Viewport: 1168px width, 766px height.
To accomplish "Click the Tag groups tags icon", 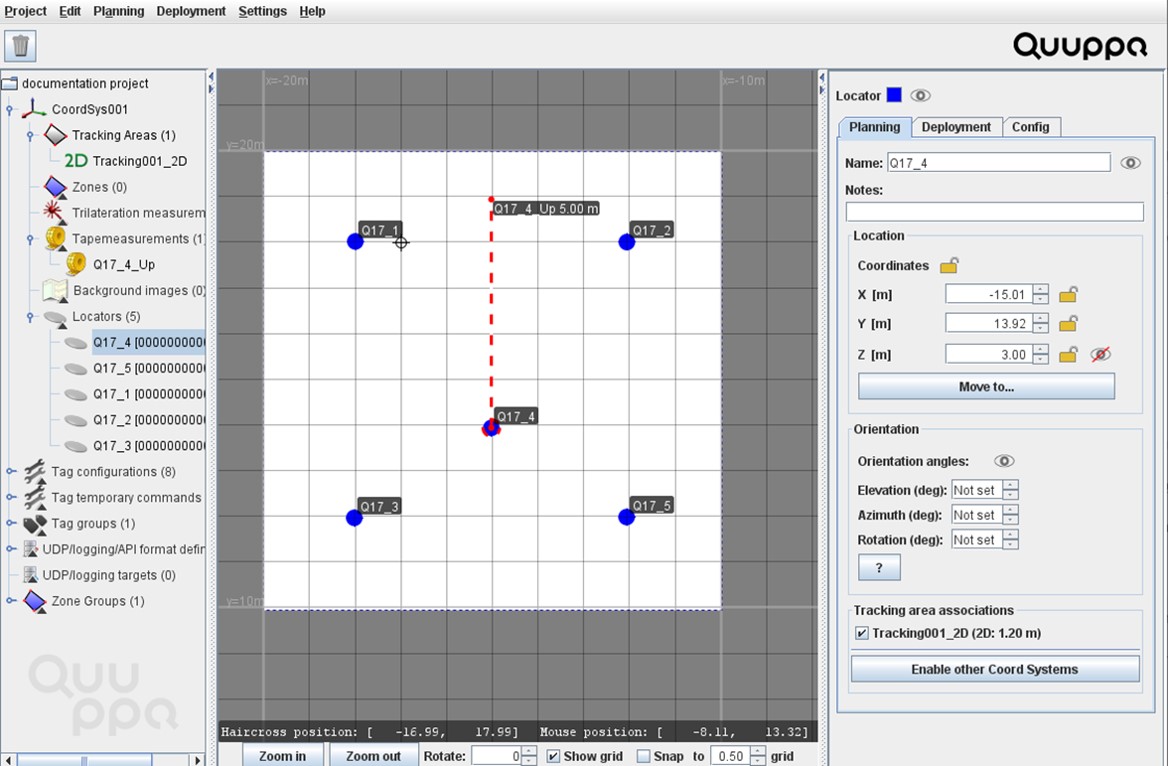I will (34, 524).
